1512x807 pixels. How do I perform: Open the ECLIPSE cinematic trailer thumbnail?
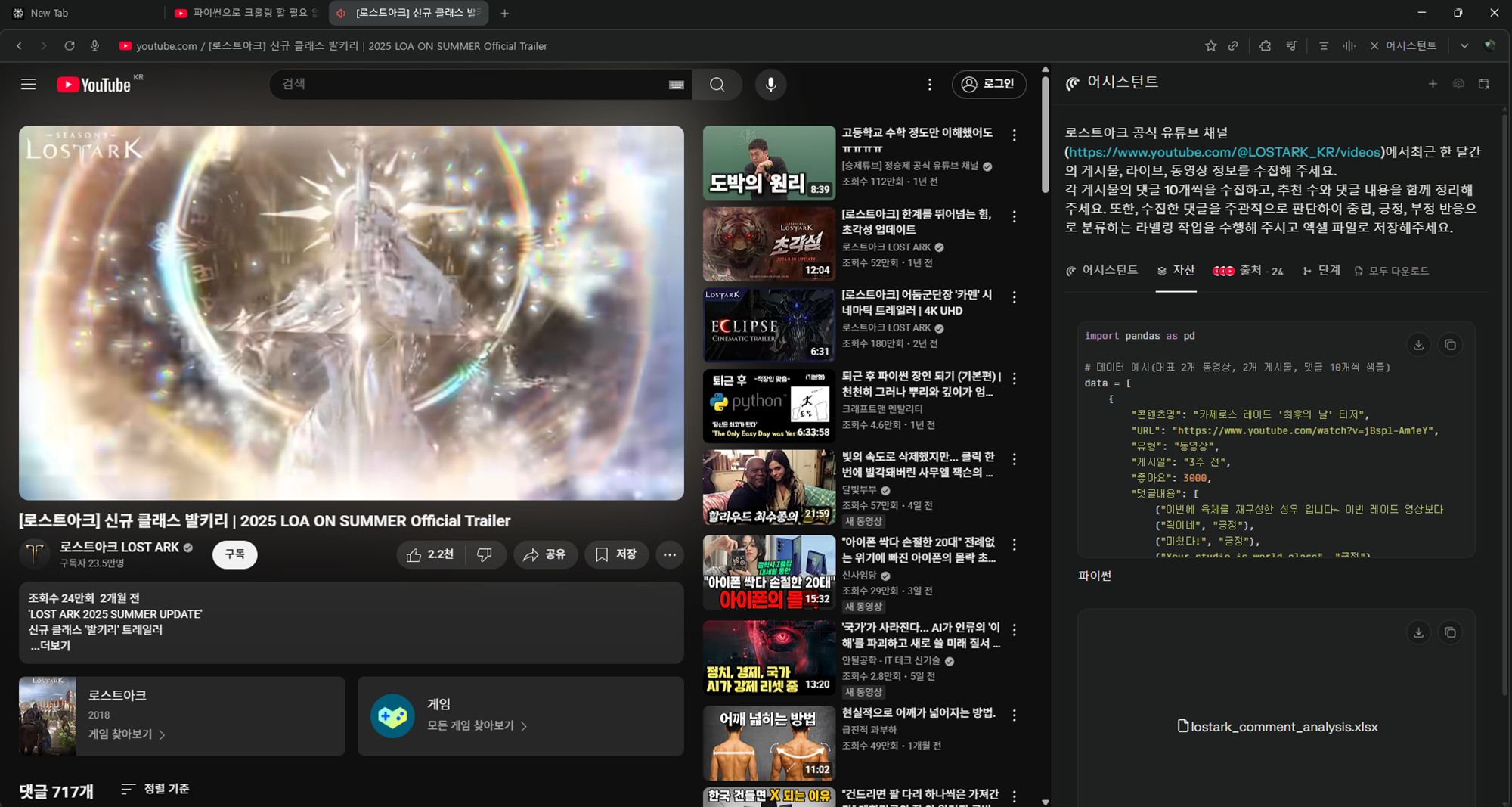click(769, 325)
